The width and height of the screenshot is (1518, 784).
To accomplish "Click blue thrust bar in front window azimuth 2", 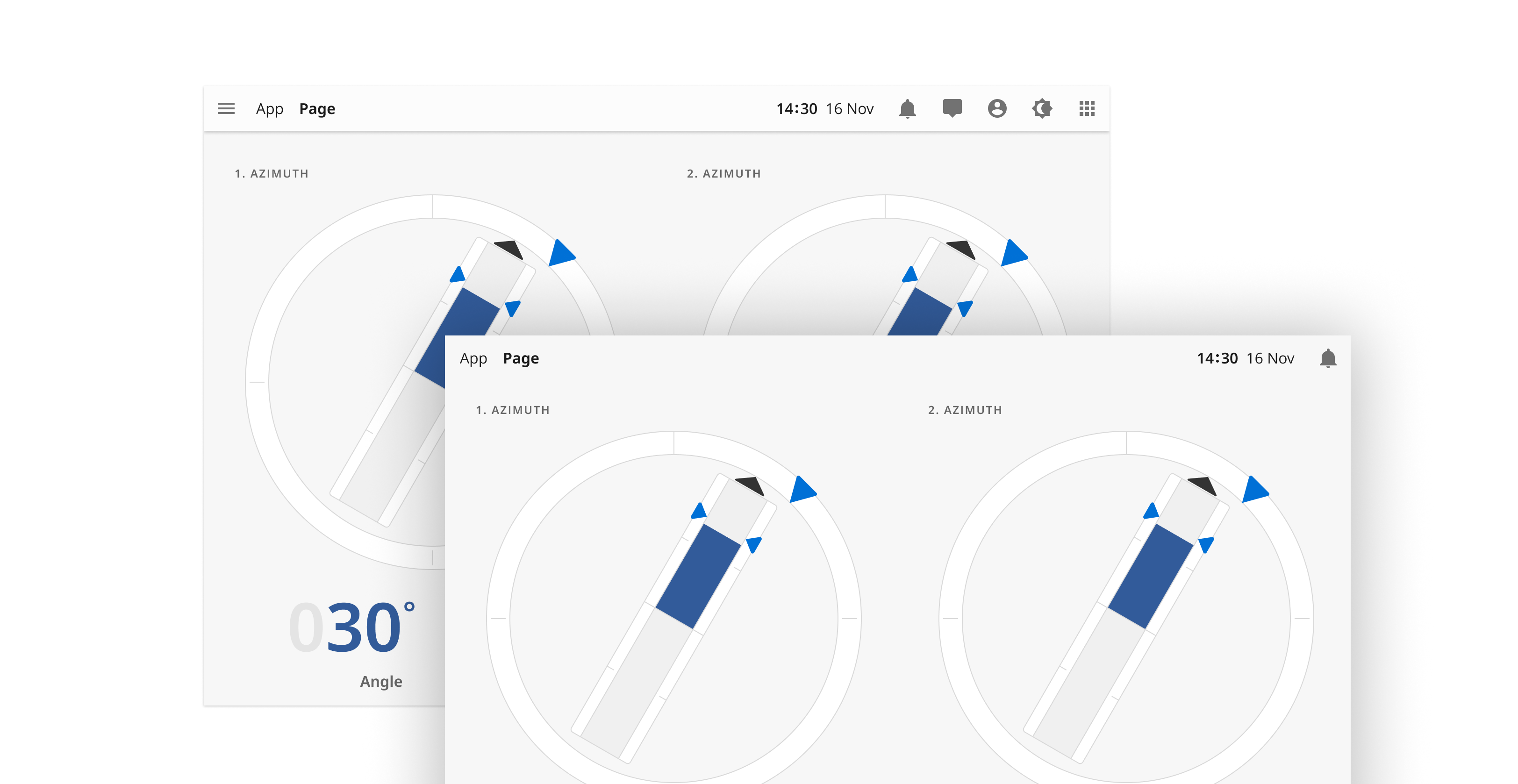I will pos(1151,577).
